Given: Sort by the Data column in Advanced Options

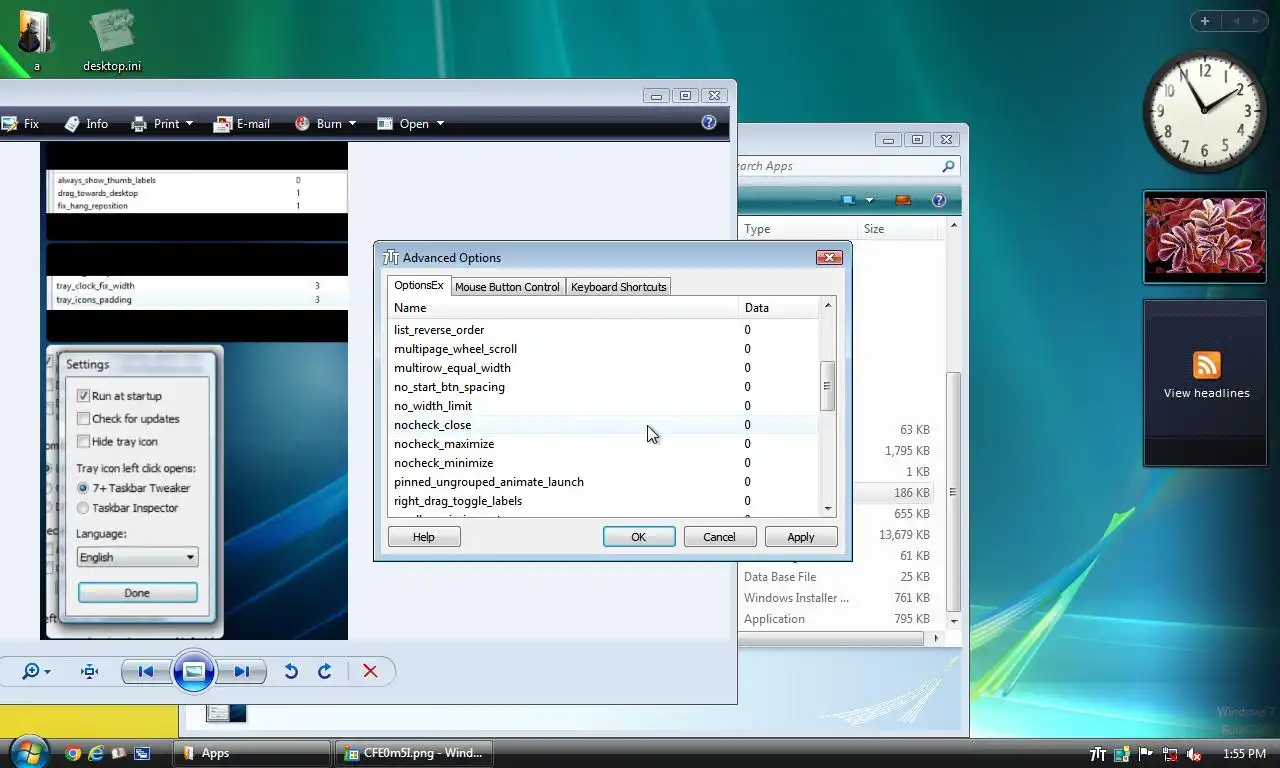Looking at the screenshot, I should pos(778,308).
